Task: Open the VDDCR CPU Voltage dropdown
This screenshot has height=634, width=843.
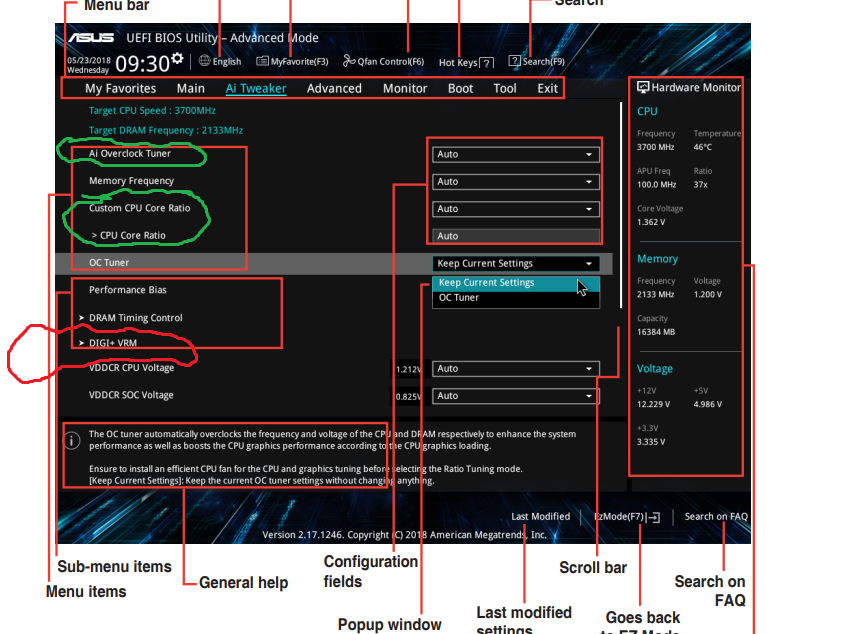Action: [x=515, y=369]
